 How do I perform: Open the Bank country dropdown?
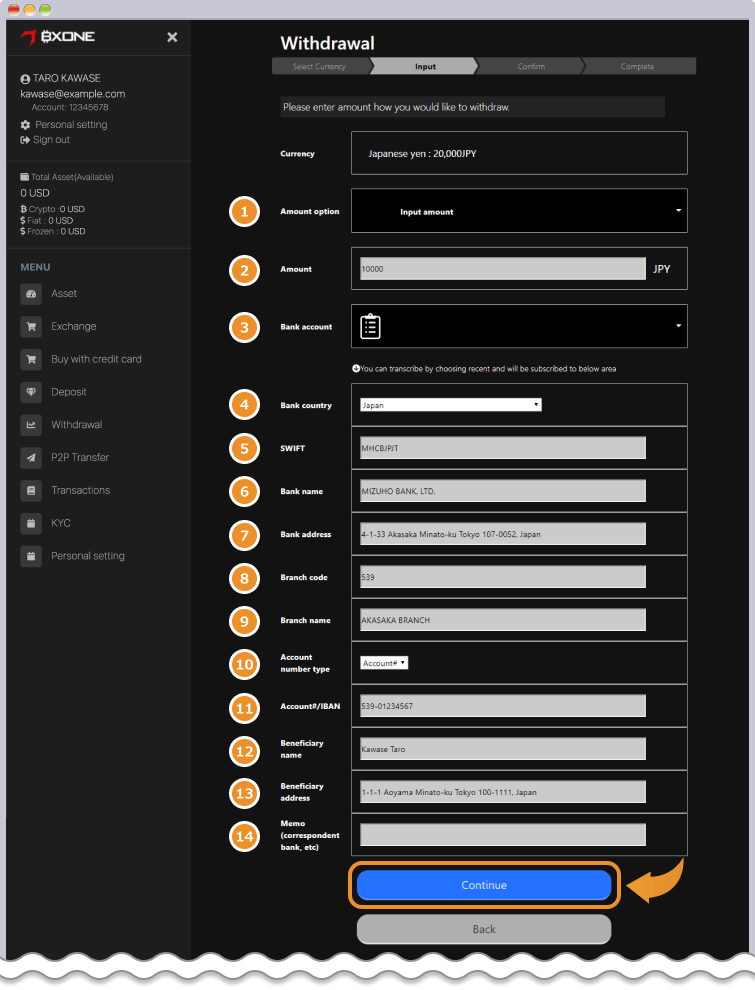[450, 405]
